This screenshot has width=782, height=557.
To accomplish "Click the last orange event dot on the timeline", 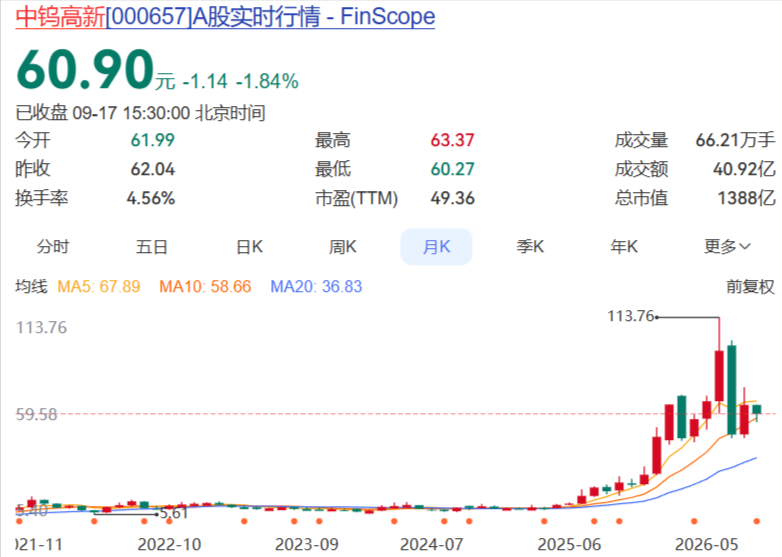I will (x=757, y=522).
